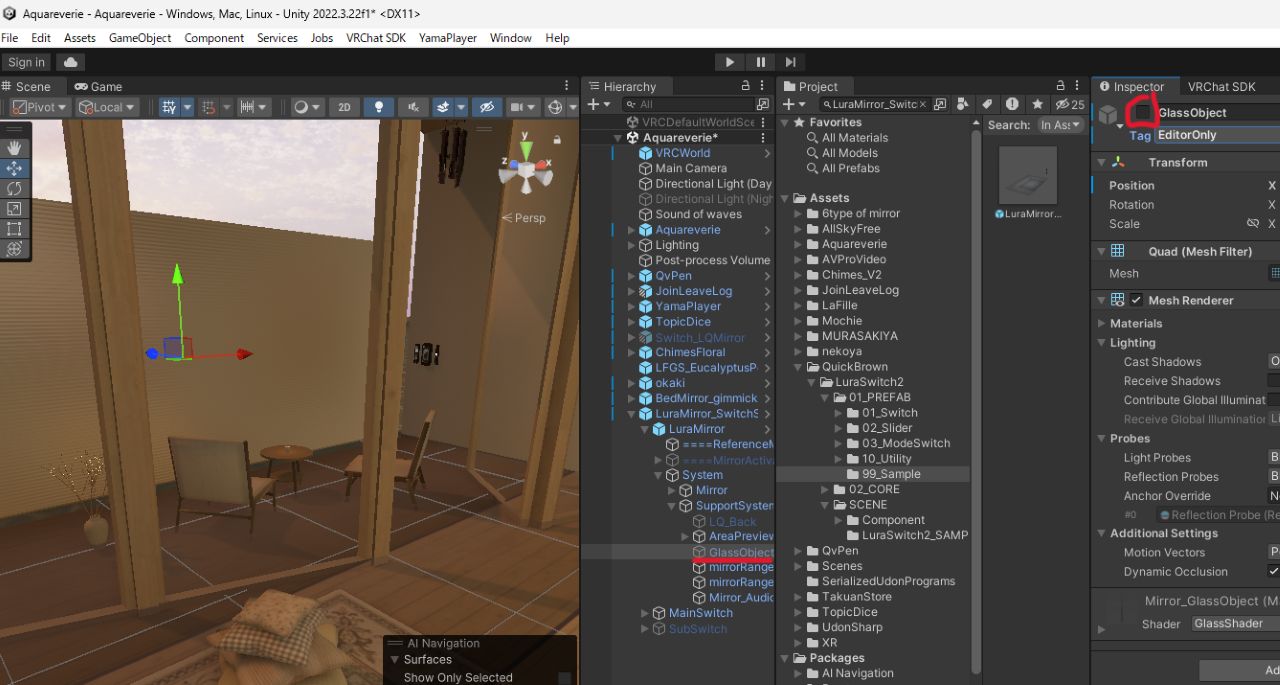This screenshot has width=1280, height=685.
Task: Toggle the Scale constrained proportions link
Action: 1252,224
